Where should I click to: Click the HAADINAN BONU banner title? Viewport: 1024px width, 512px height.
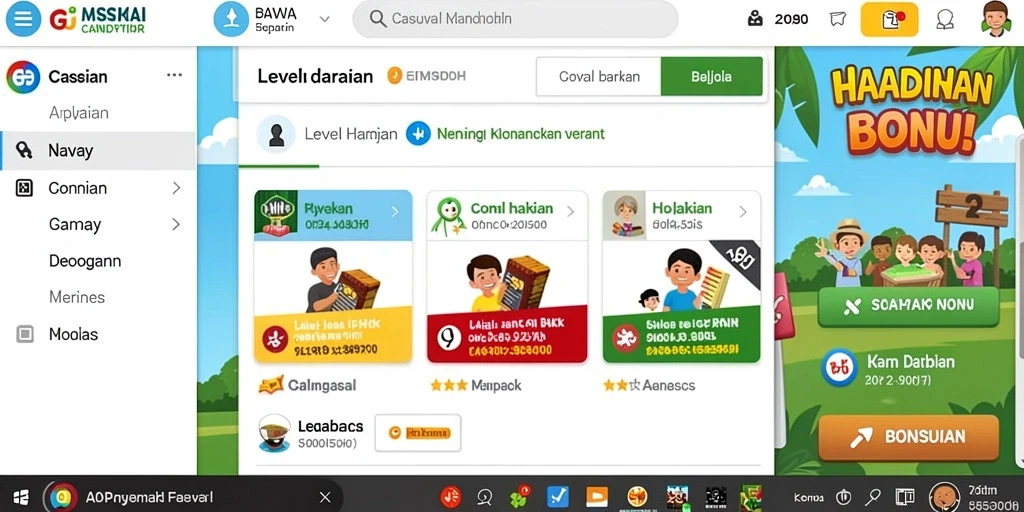tap(912, 109)
